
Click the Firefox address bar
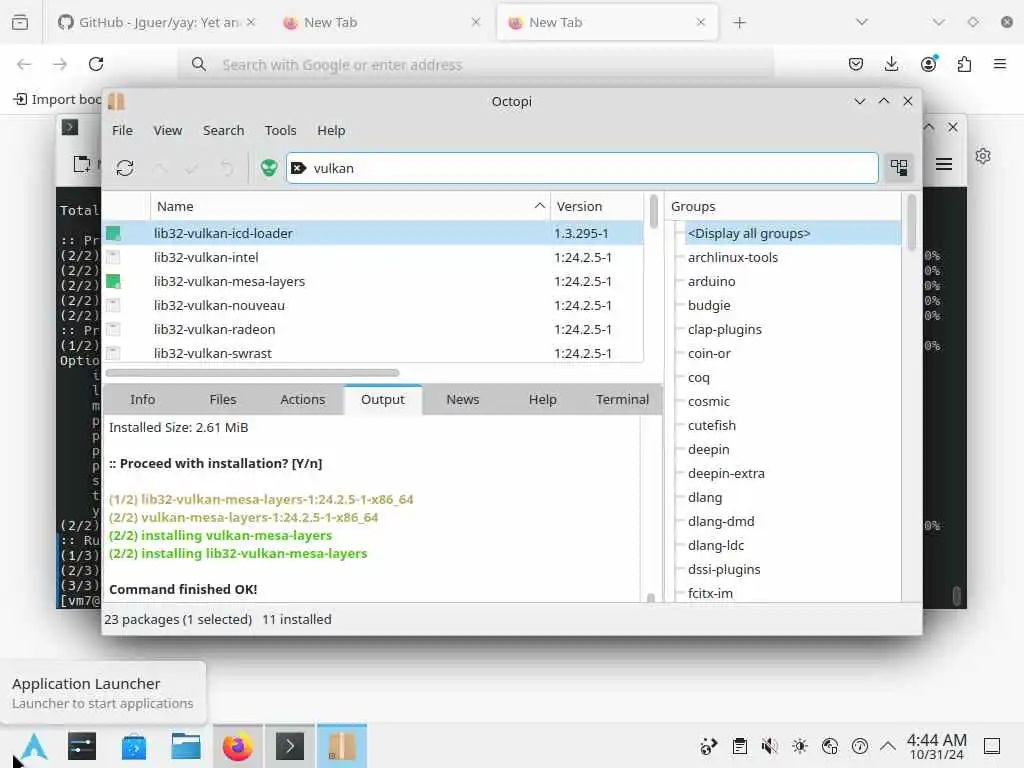[x=477, y=64]
